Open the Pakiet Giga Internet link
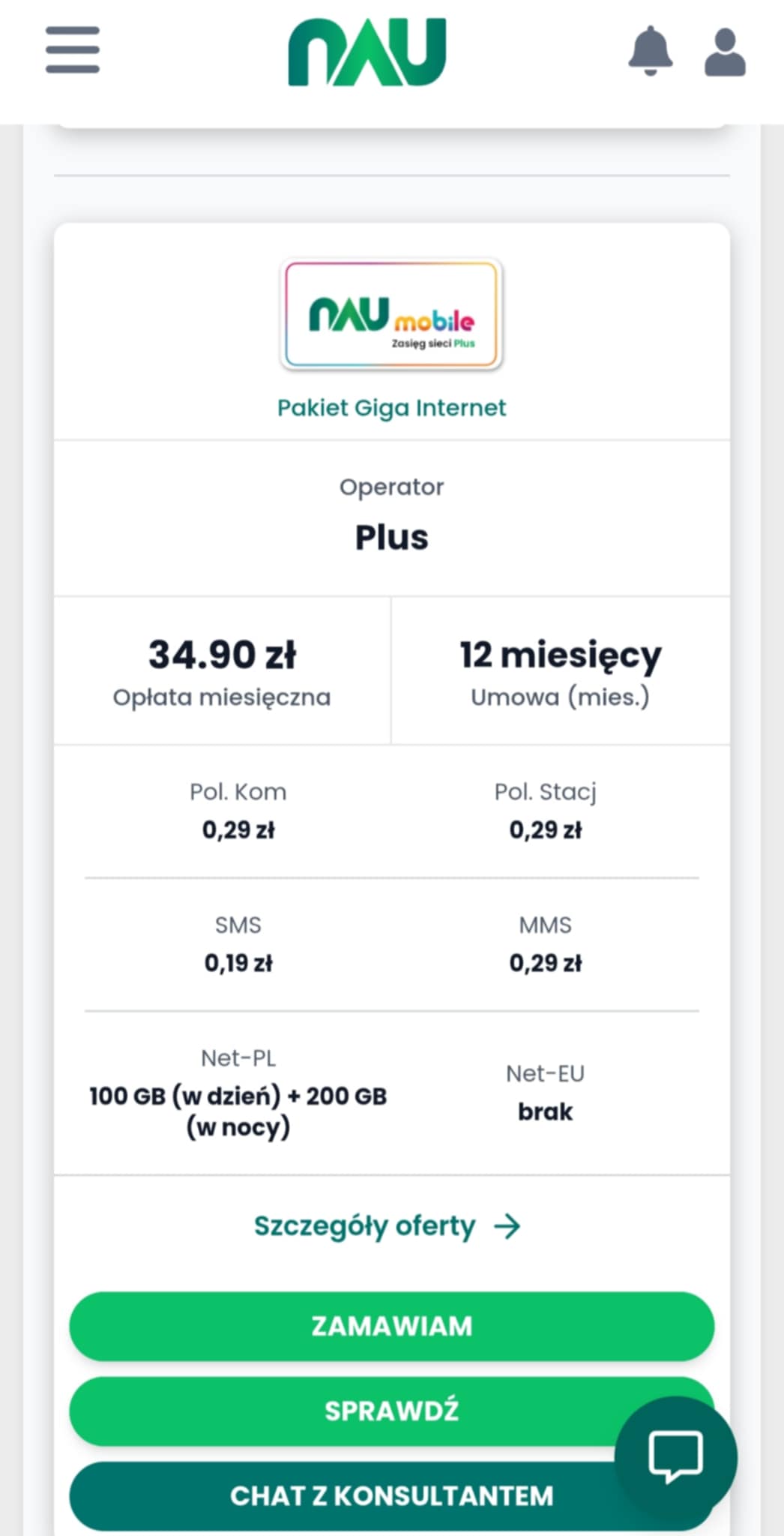This screenshot has height=1536, width=784. pyautogui.click(x=391, y=408)
